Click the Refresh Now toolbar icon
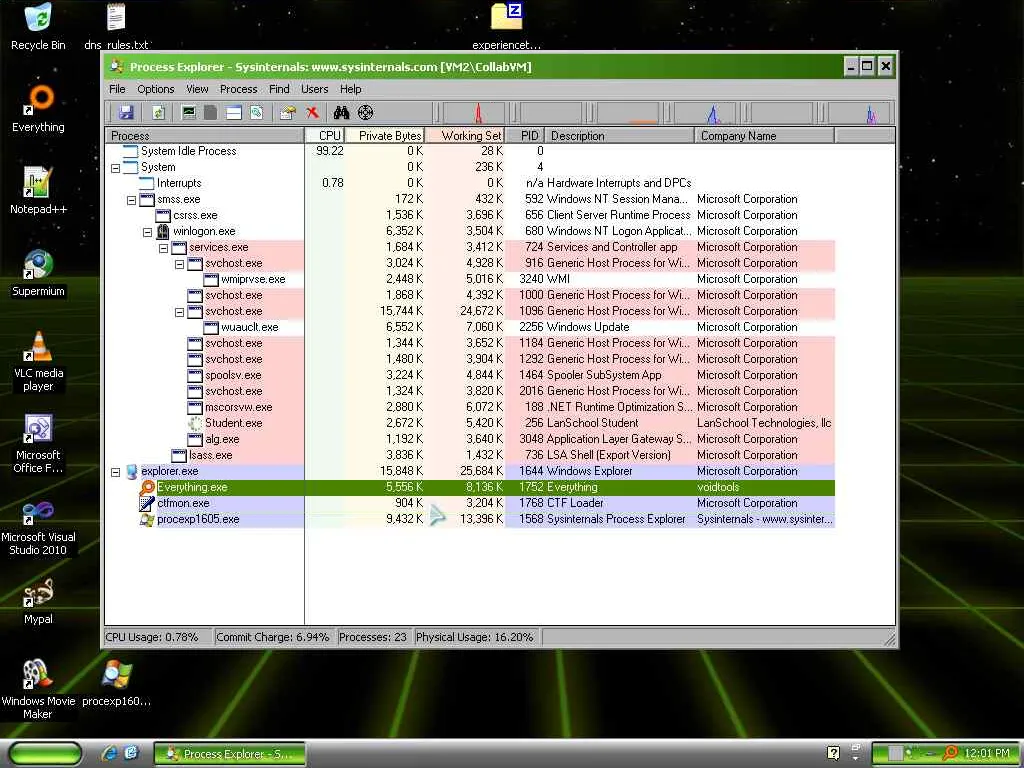Viewport: 1024px width, 768px height. tap(158, 112)
